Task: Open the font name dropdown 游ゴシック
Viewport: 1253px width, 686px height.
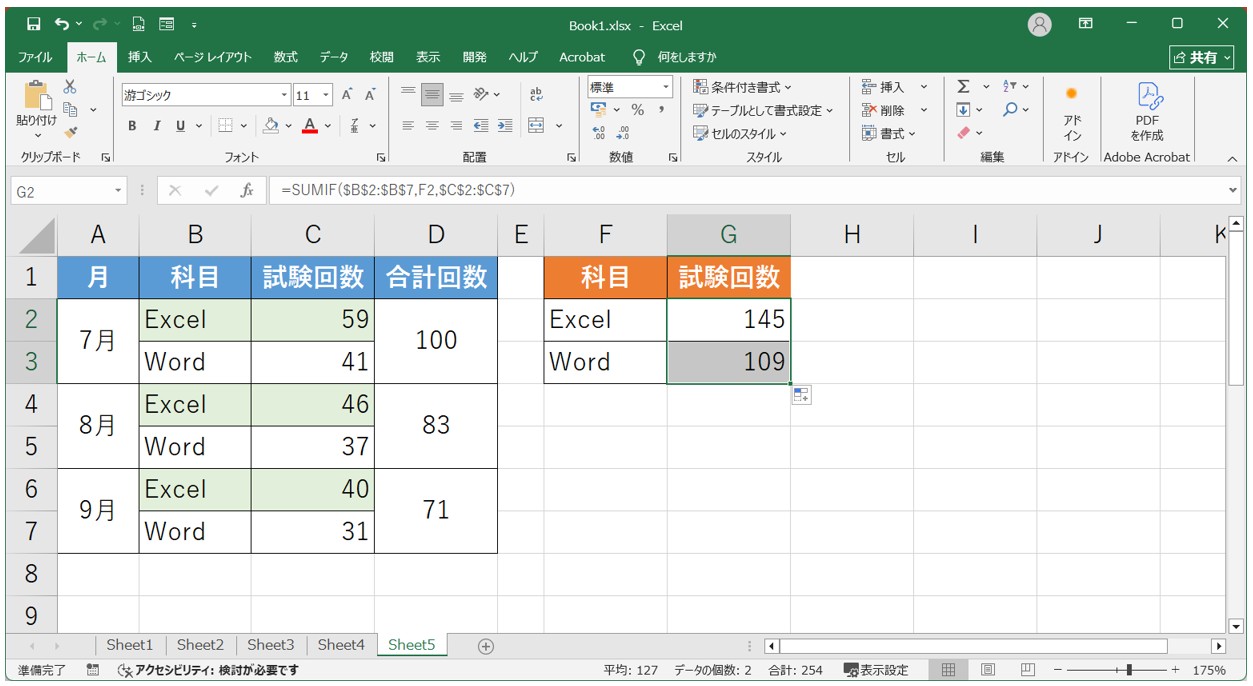Action: click(284, 96)
